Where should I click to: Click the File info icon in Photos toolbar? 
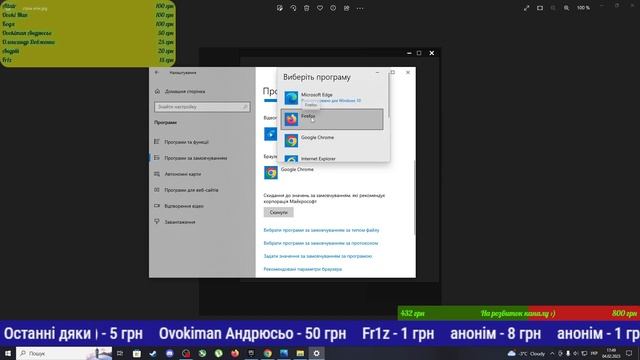point(333,8)
